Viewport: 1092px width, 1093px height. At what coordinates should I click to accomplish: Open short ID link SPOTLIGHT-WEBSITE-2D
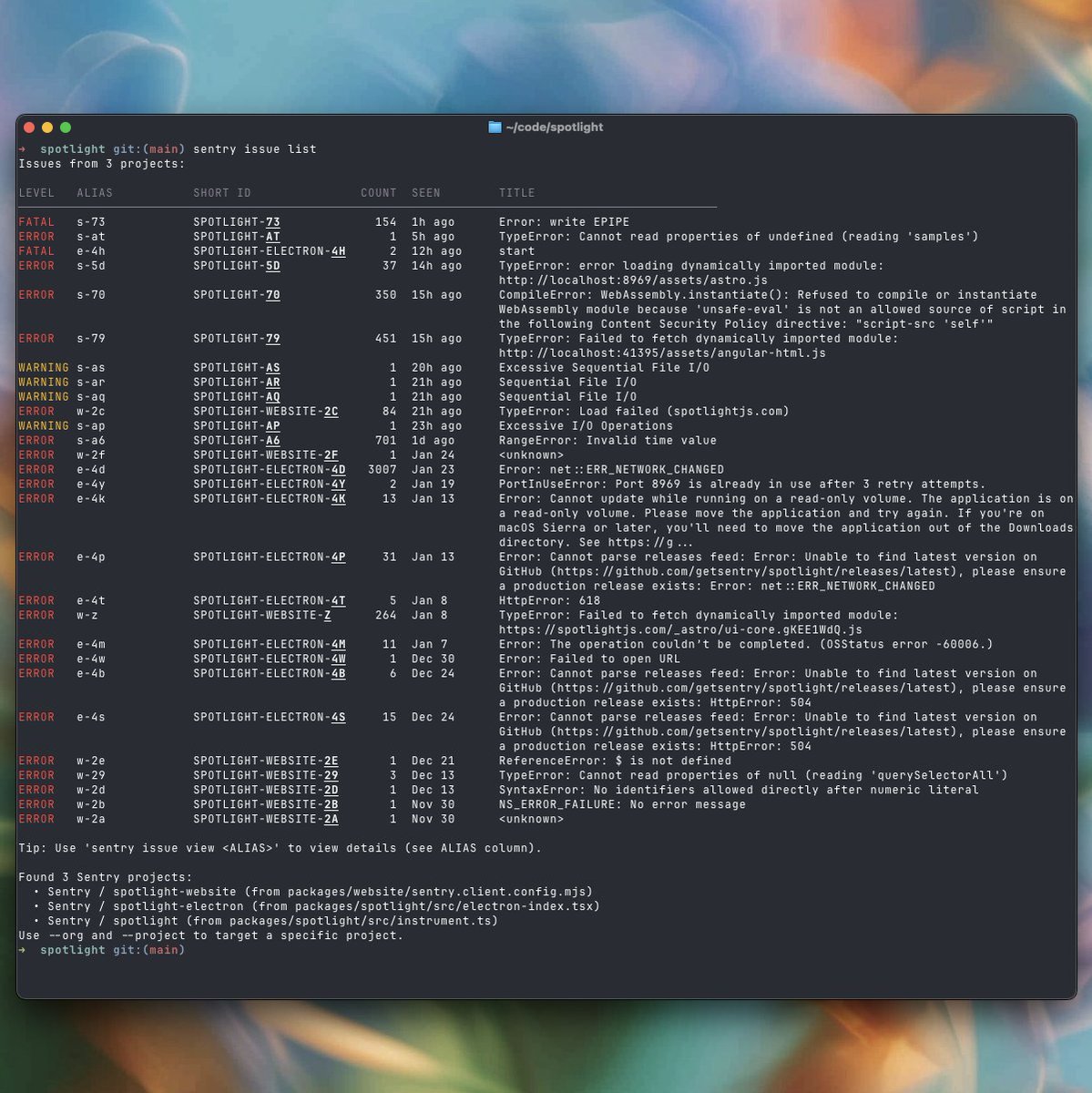[266, 791]
